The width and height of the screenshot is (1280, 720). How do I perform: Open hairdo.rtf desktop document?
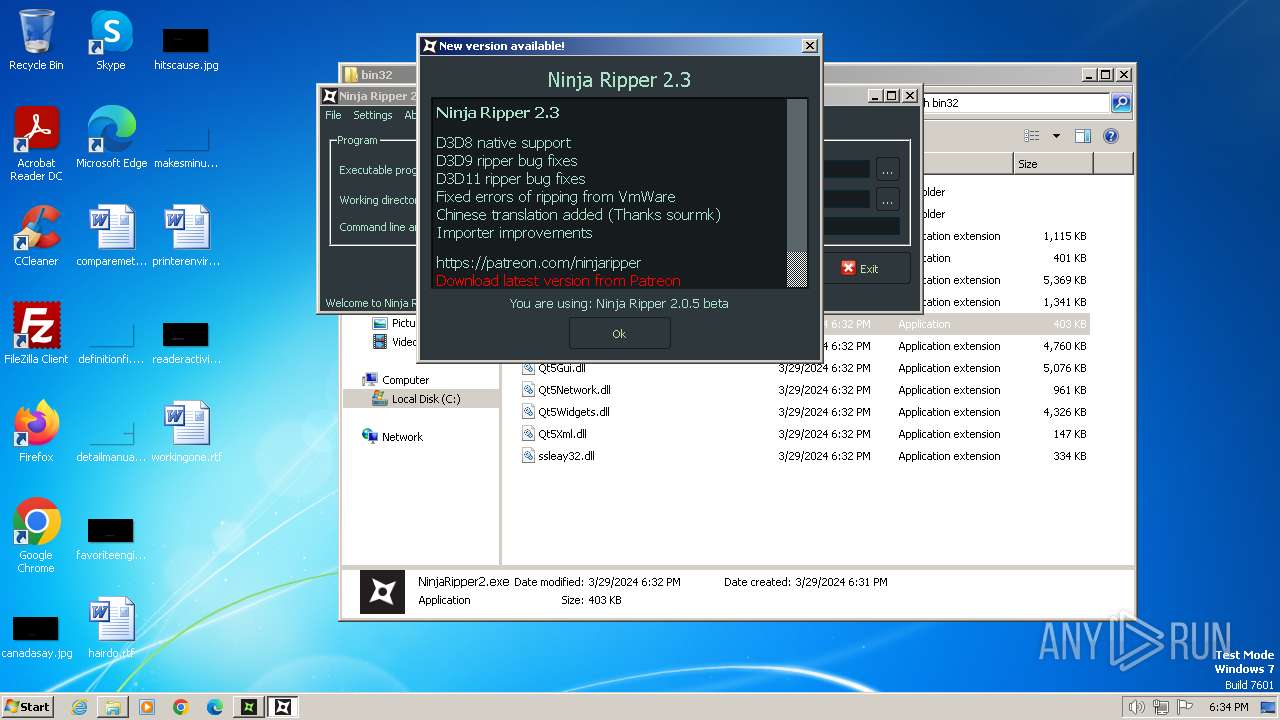pyautogui.click(x=111, y=628)
